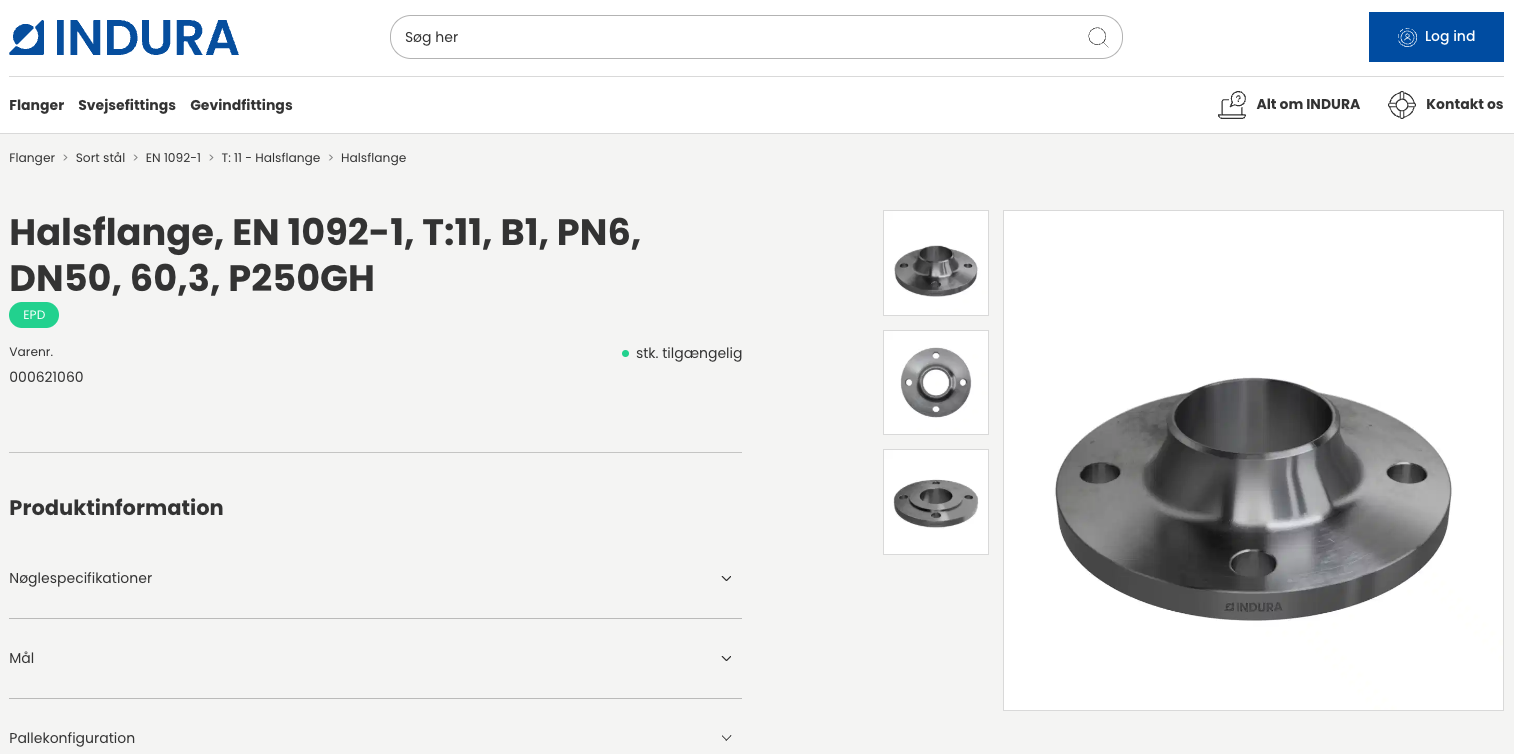Navigate to T: 11 - Halsflange breadcrumb
Screen dimensions: 1514x754
[x=270, y=158]
